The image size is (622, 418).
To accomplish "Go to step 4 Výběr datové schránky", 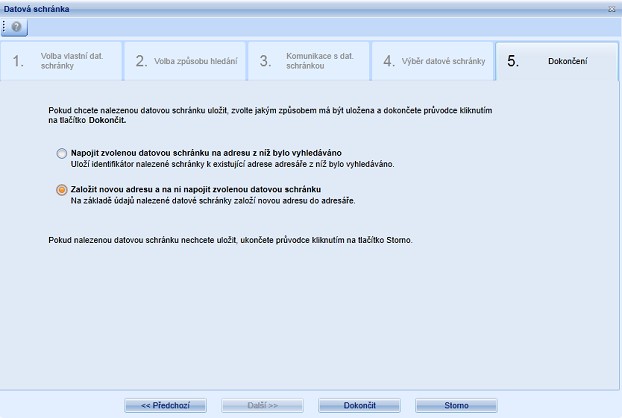I will click(x=433, y=61).
